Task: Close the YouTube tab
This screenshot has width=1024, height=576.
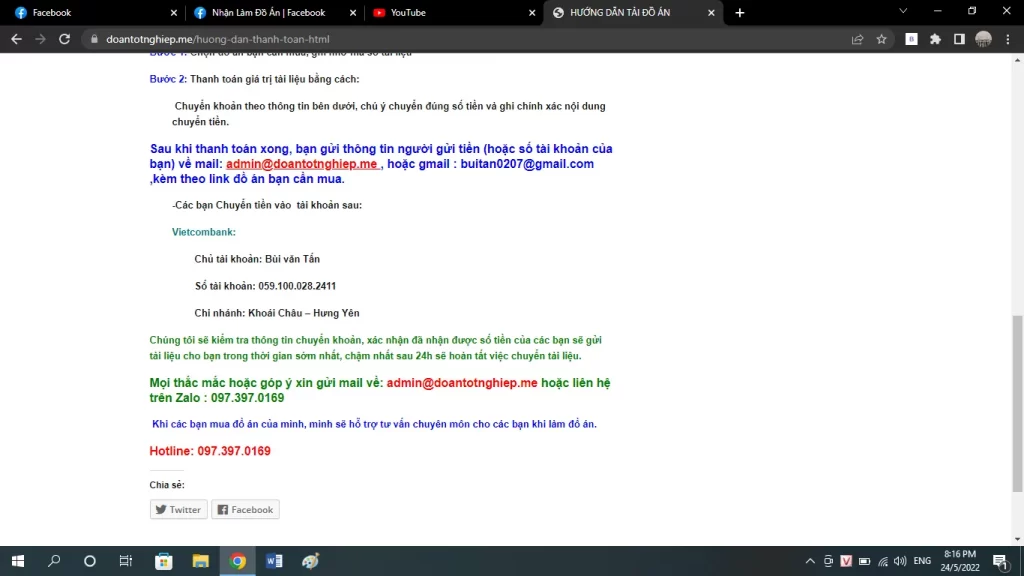Action: pos(530,13)
